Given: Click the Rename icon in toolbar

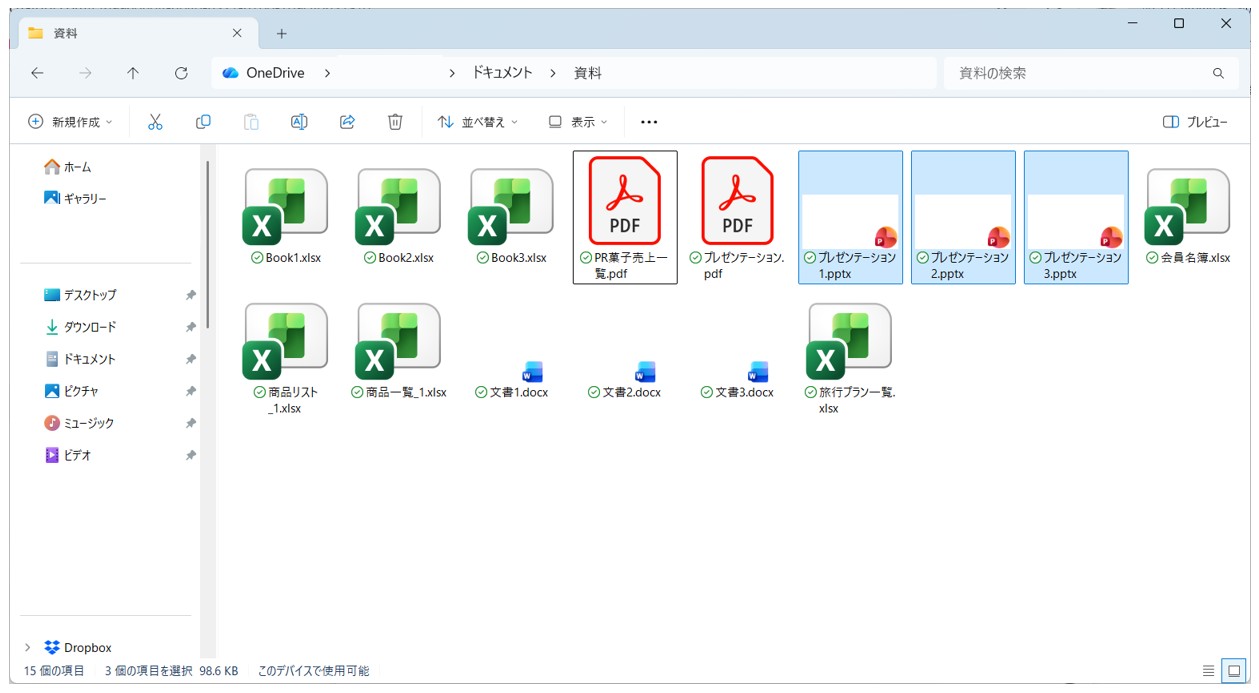Looking at the screenshot, I should [299, 122].
